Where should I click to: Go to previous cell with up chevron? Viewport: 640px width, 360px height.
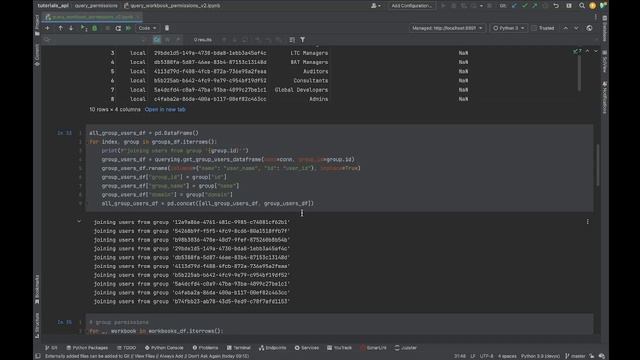point(566,28)
